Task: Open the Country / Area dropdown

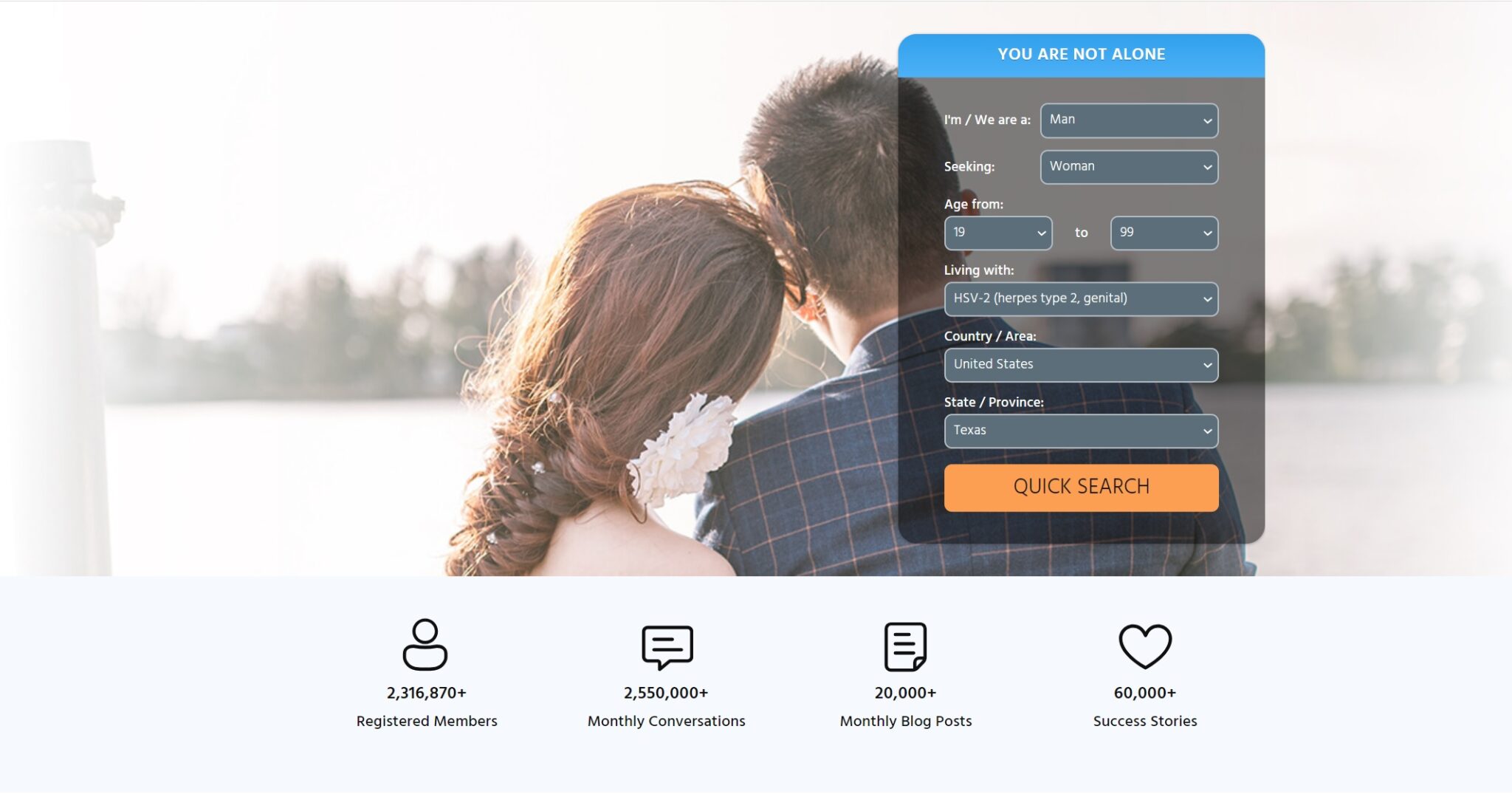Action: coord(1081,364)
